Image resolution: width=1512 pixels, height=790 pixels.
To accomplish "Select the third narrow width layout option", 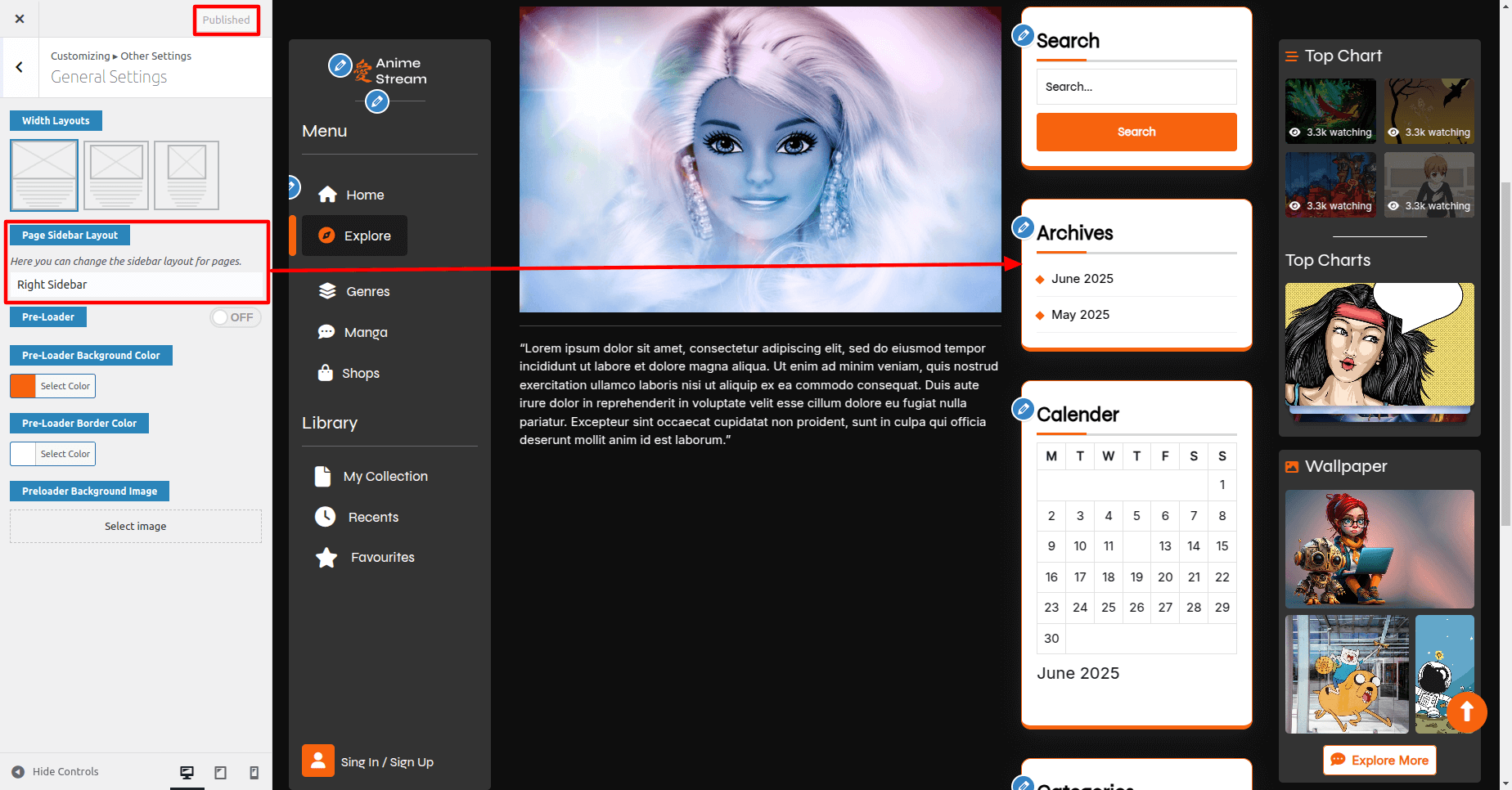I will 187,175.
